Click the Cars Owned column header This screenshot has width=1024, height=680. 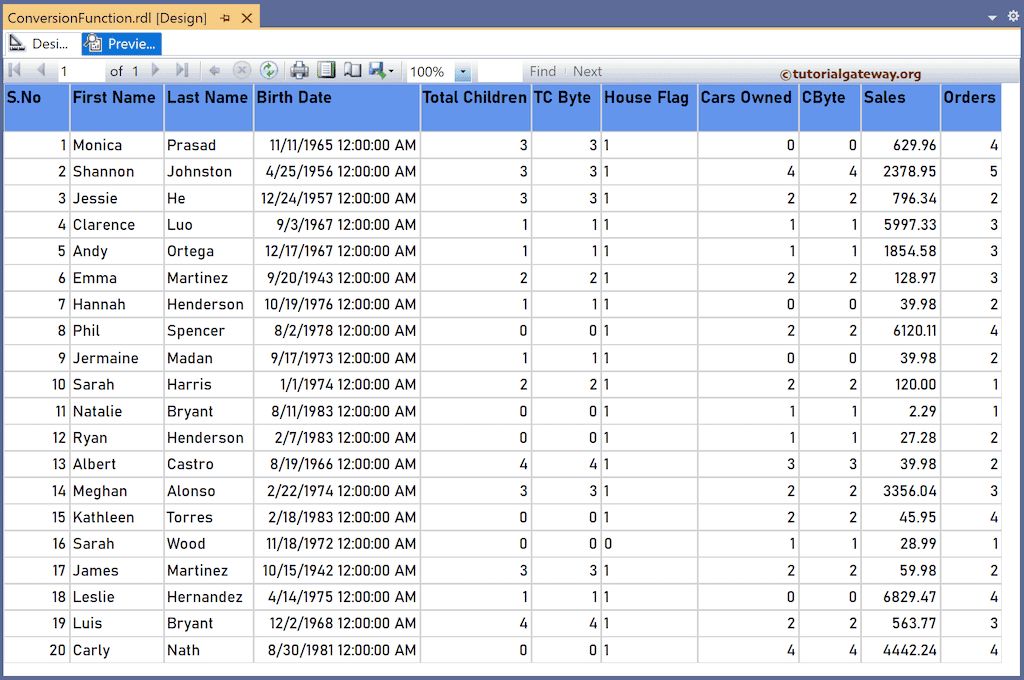tap(748, 107)
